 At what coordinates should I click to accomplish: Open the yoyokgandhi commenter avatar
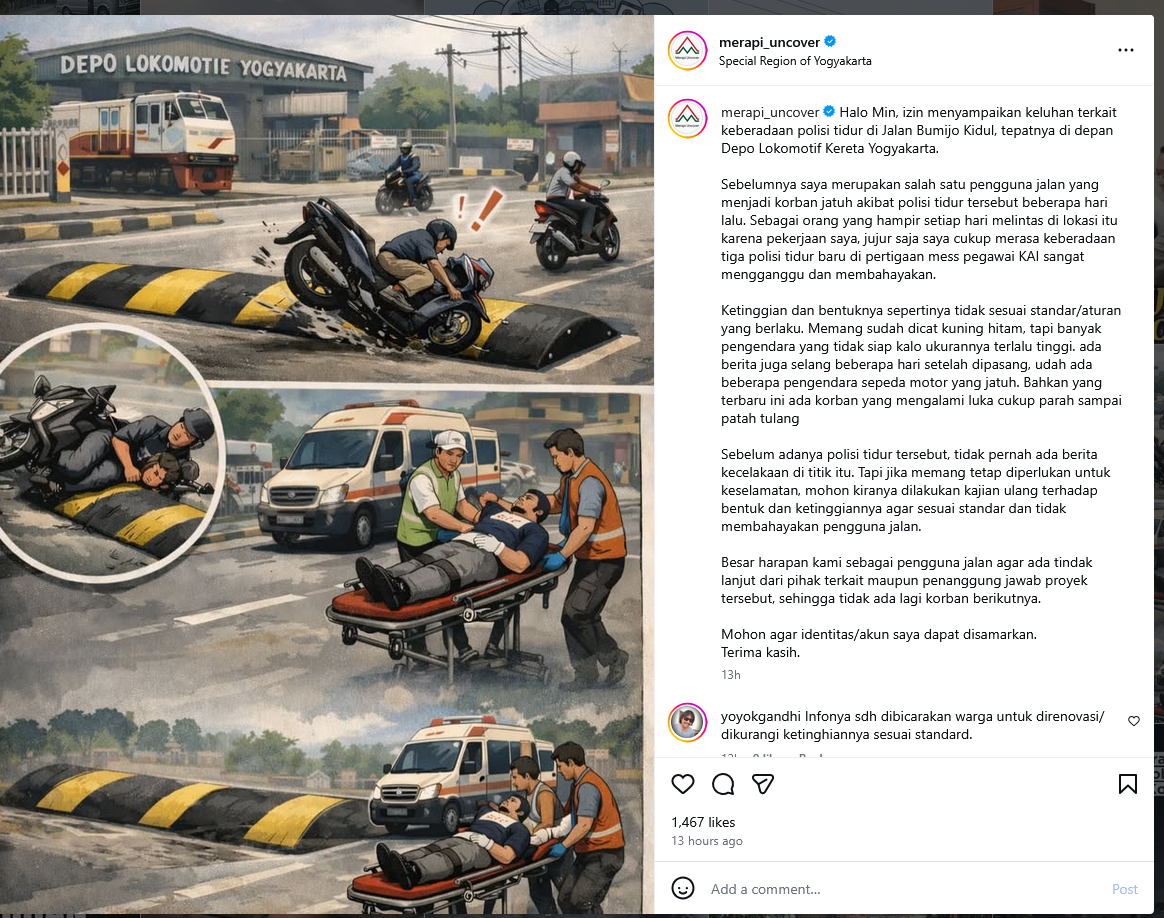[687, 722]
